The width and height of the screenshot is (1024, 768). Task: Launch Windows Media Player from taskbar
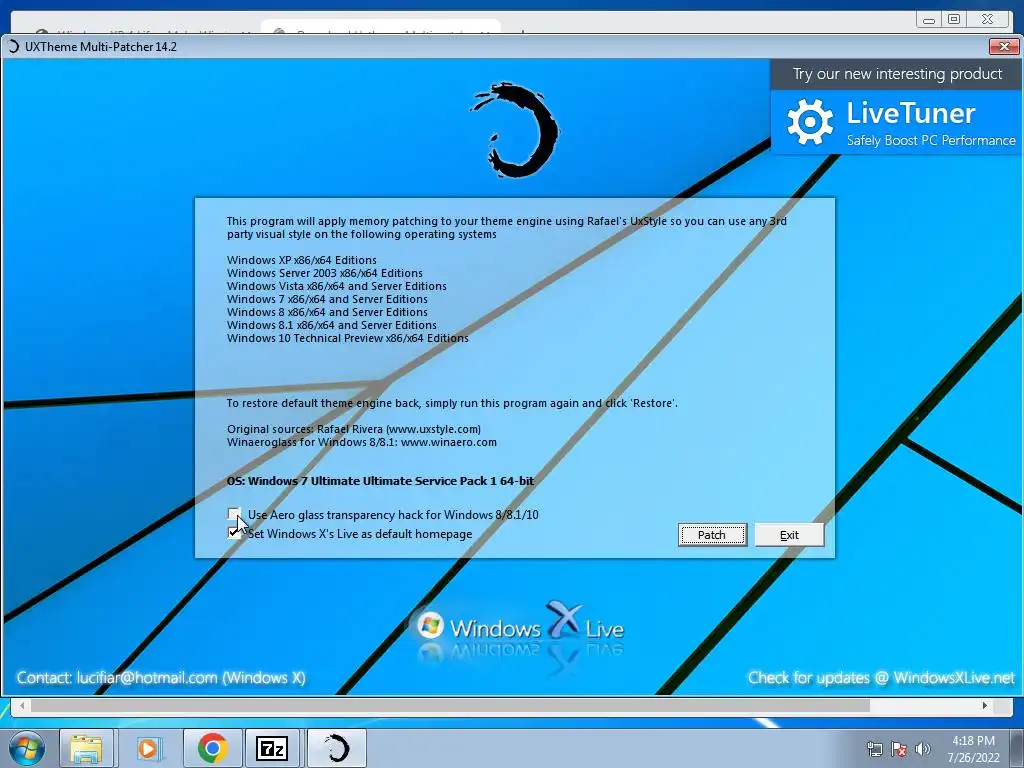coord(148,748)
